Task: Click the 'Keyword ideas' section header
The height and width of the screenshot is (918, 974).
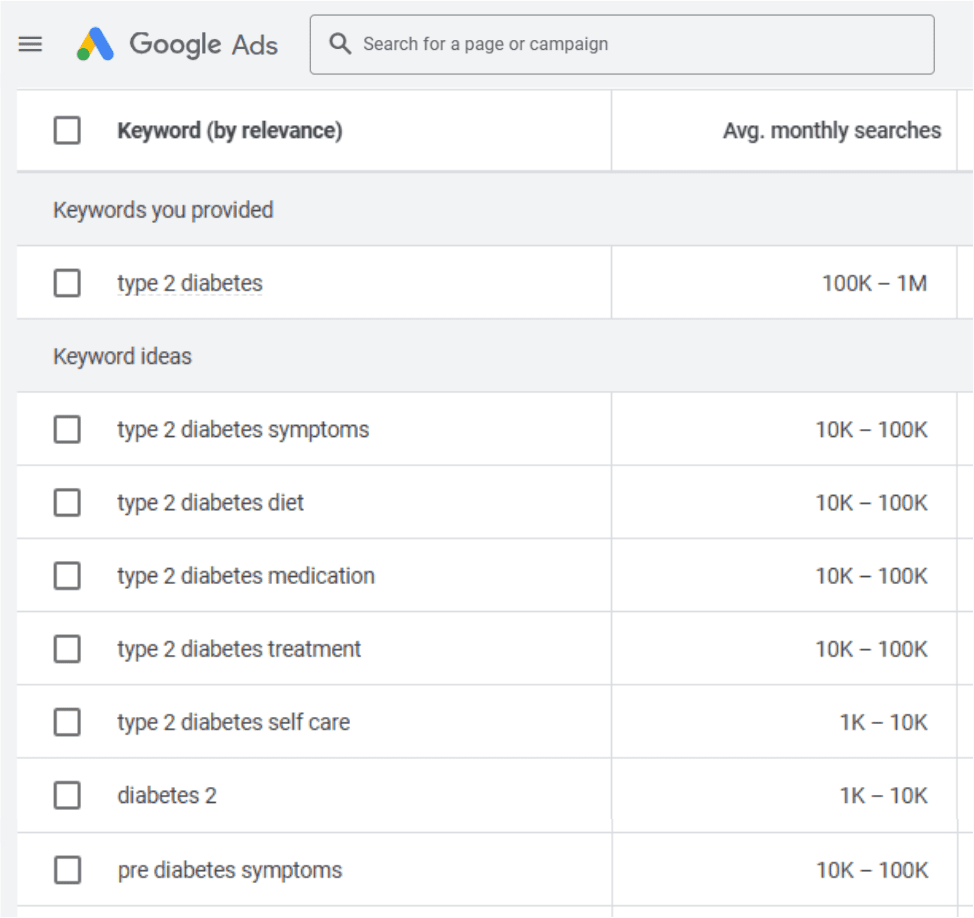Action: [122, 356]
